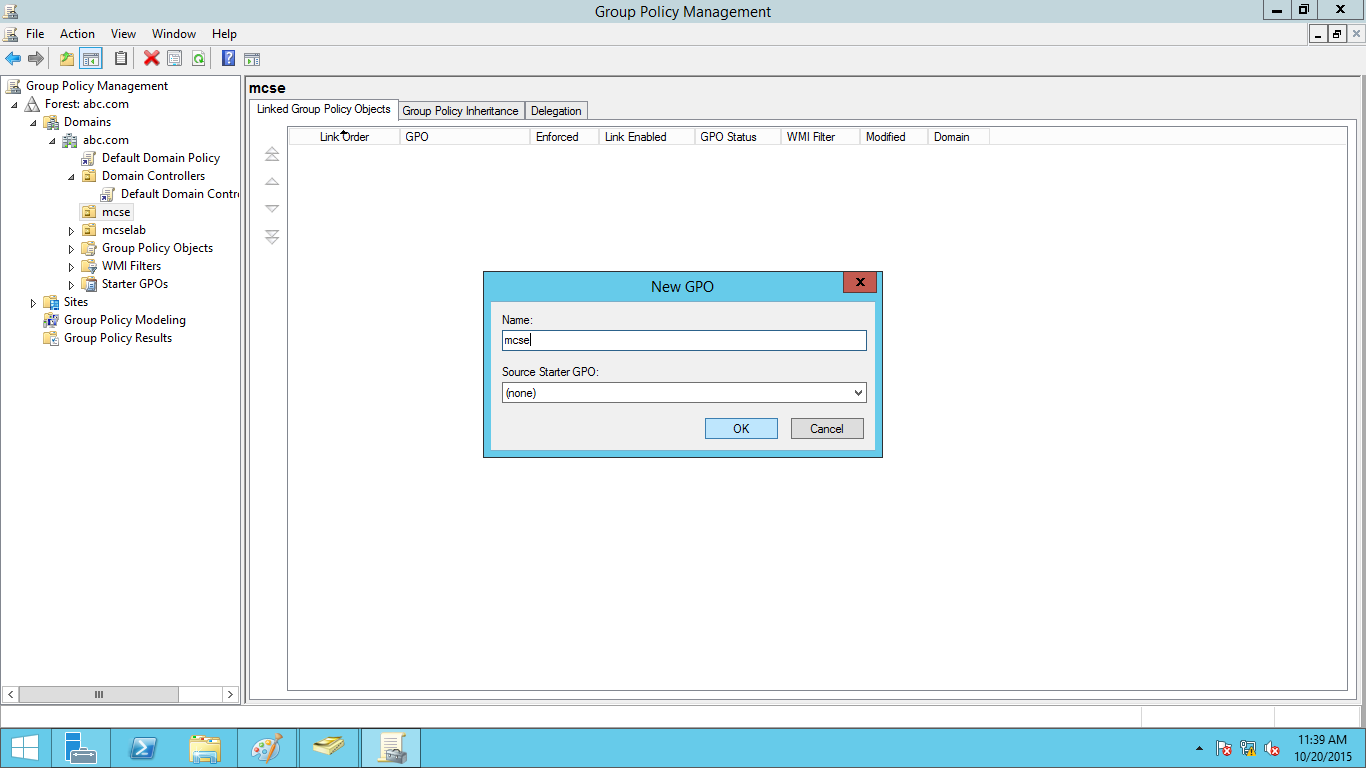
Task: Open Server Manager from the taskbar
Action: coord(81,748)
